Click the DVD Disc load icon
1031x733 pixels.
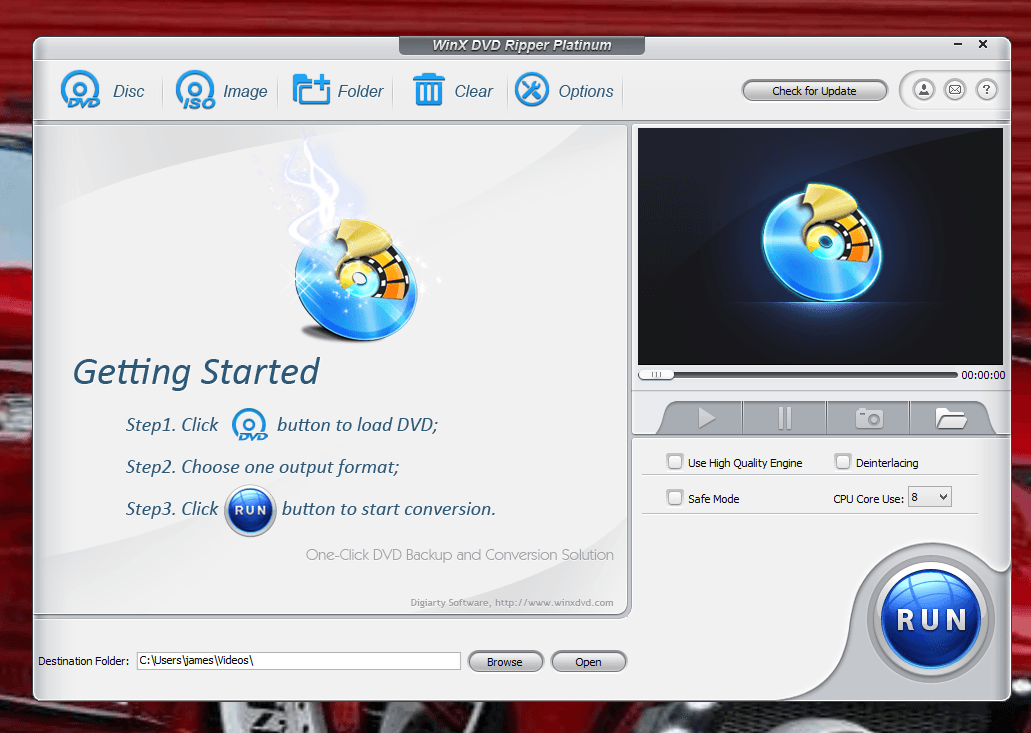tap(80, 91)
